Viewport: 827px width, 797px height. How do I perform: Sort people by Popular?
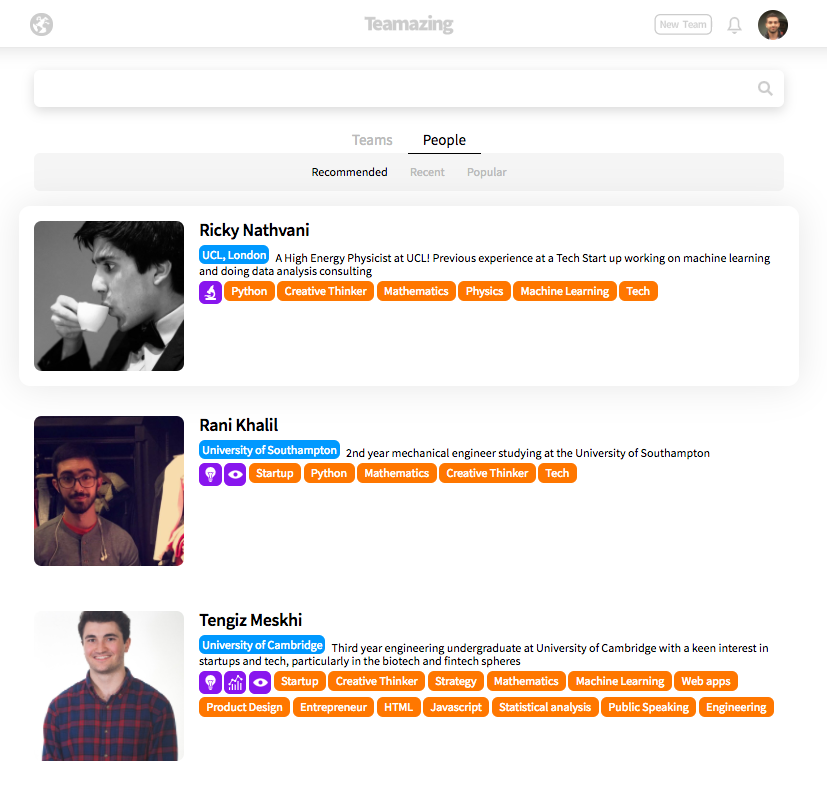tap(486, 172)
